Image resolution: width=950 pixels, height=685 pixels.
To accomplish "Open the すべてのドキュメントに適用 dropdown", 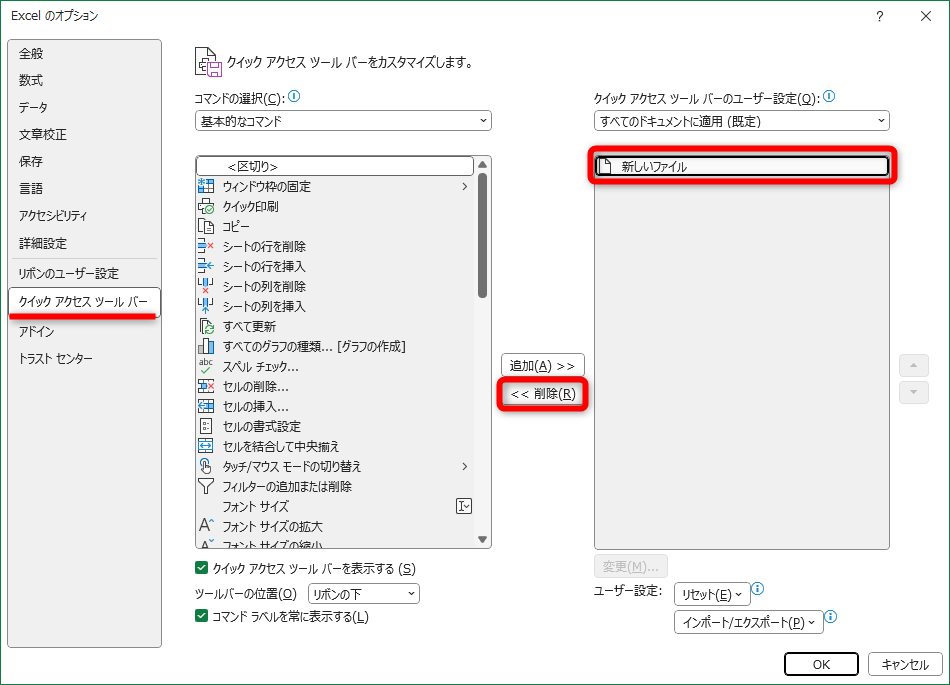I will [740, 120].
